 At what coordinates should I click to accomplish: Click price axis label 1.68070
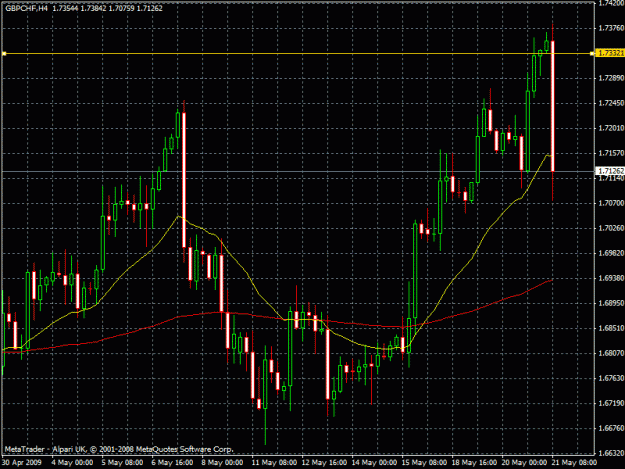pos(611,353)
